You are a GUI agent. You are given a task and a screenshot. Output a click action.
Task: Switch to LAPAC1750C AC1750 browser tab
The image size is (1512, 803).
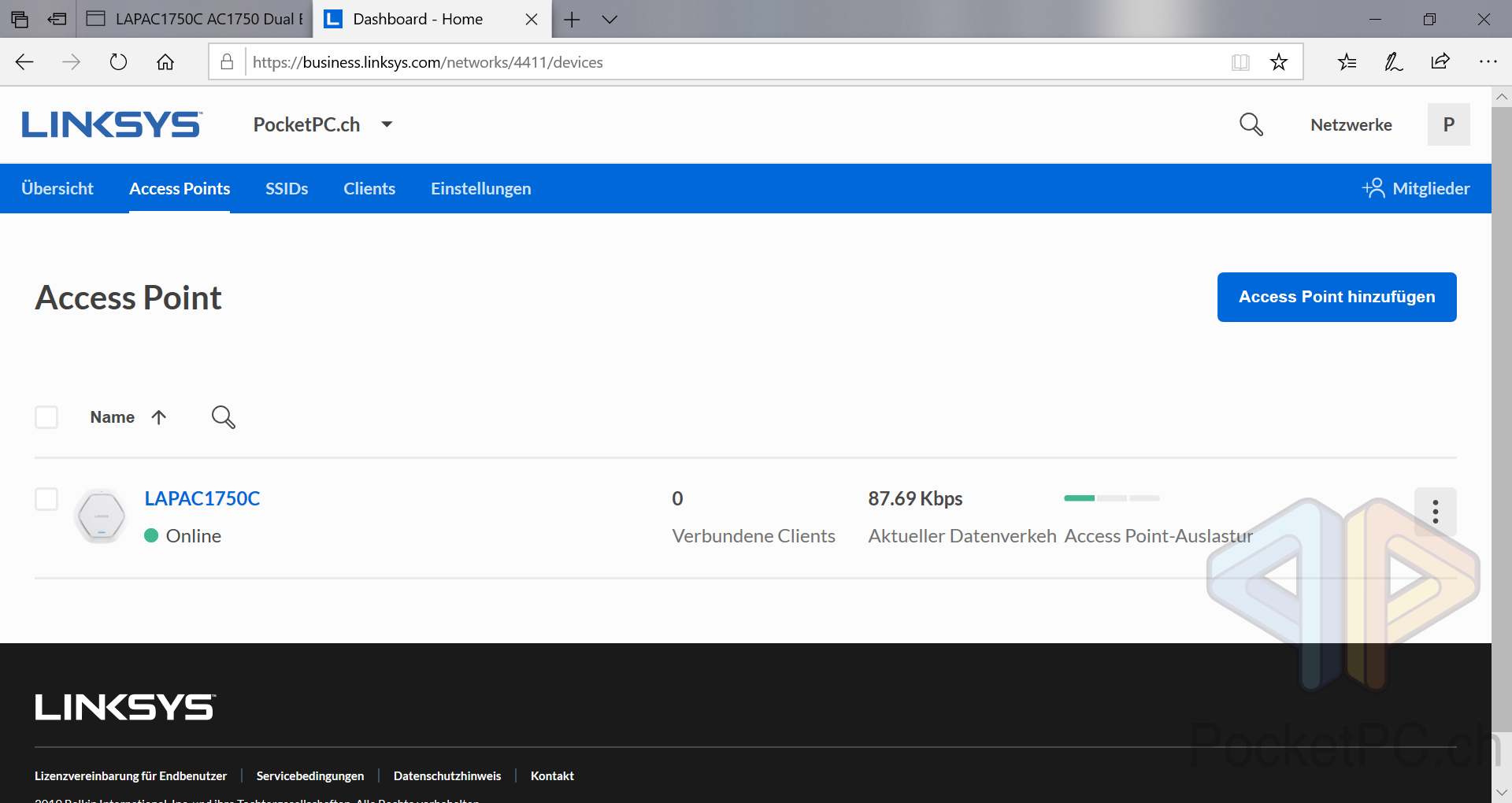tap(195, 20)
